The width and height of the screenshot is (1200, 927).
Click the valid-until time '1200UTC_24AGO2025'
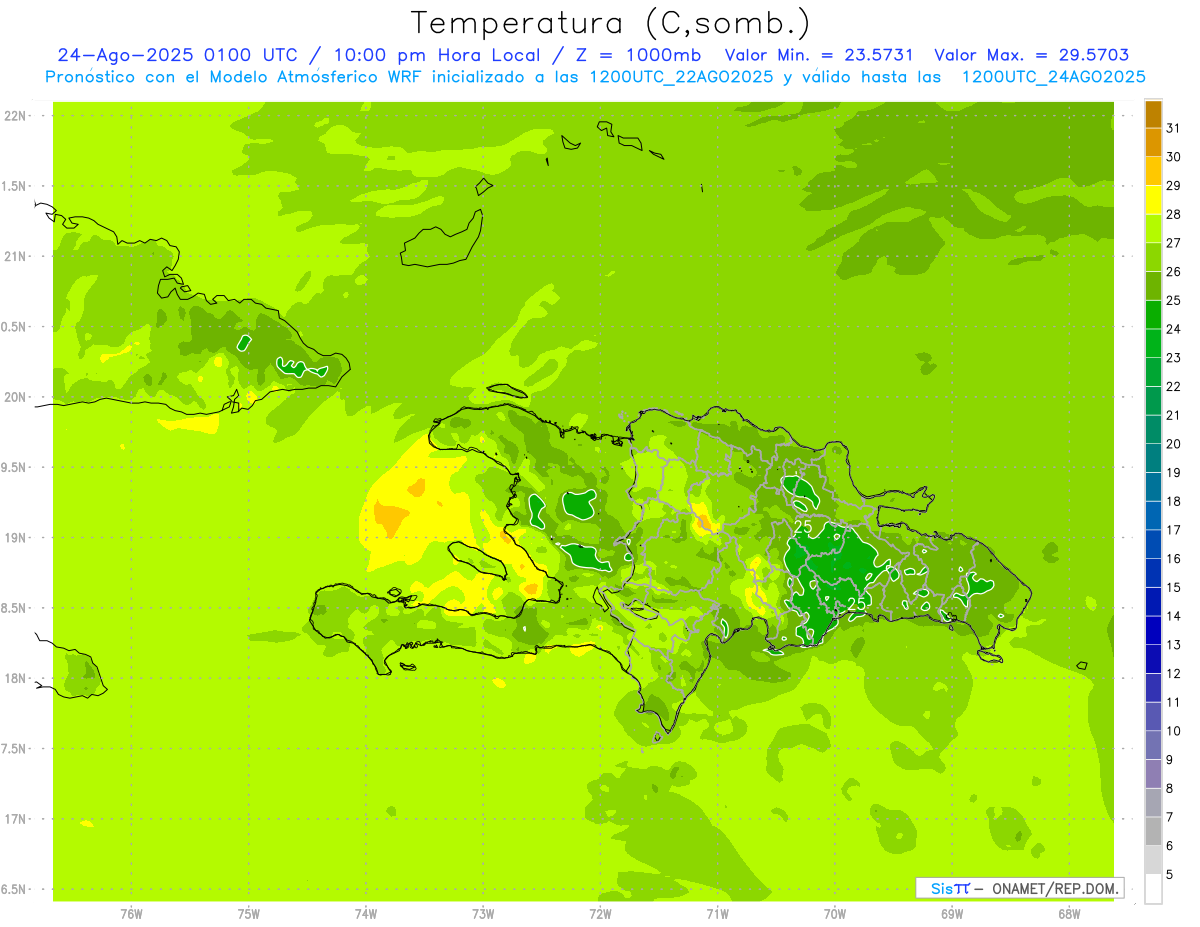1053,76
